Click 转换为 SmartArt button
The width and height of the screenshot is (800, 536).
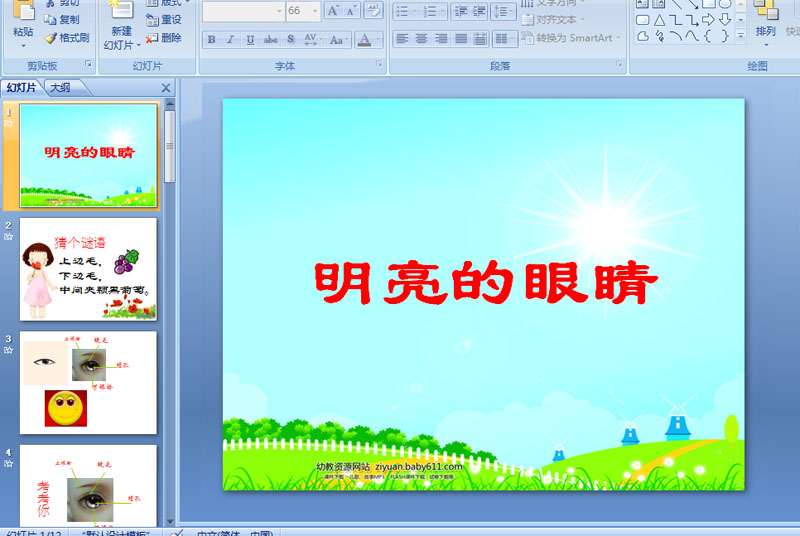click(571, 38)
